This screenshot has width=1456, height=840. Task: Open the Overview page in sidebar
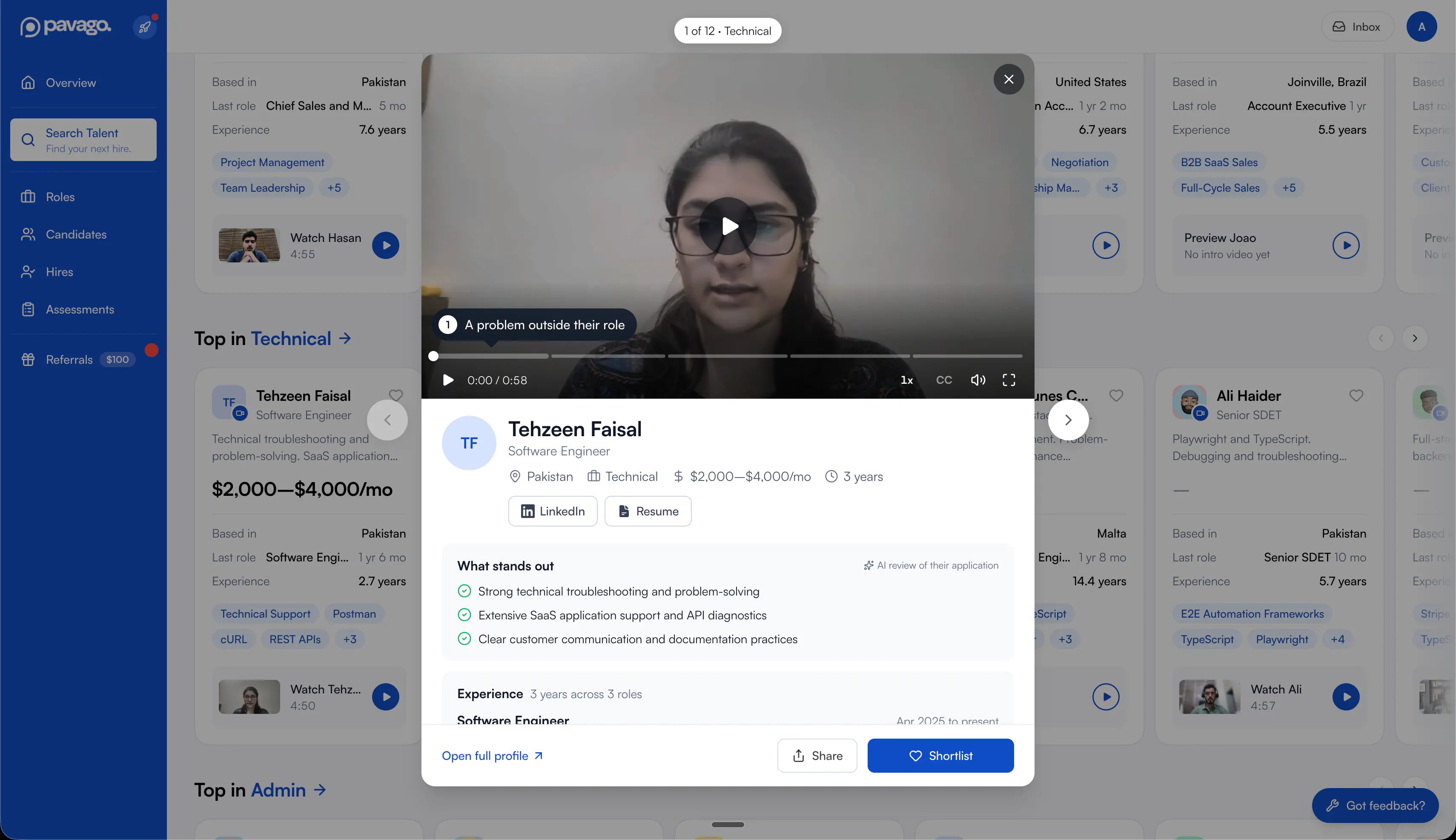pos(83,83)
